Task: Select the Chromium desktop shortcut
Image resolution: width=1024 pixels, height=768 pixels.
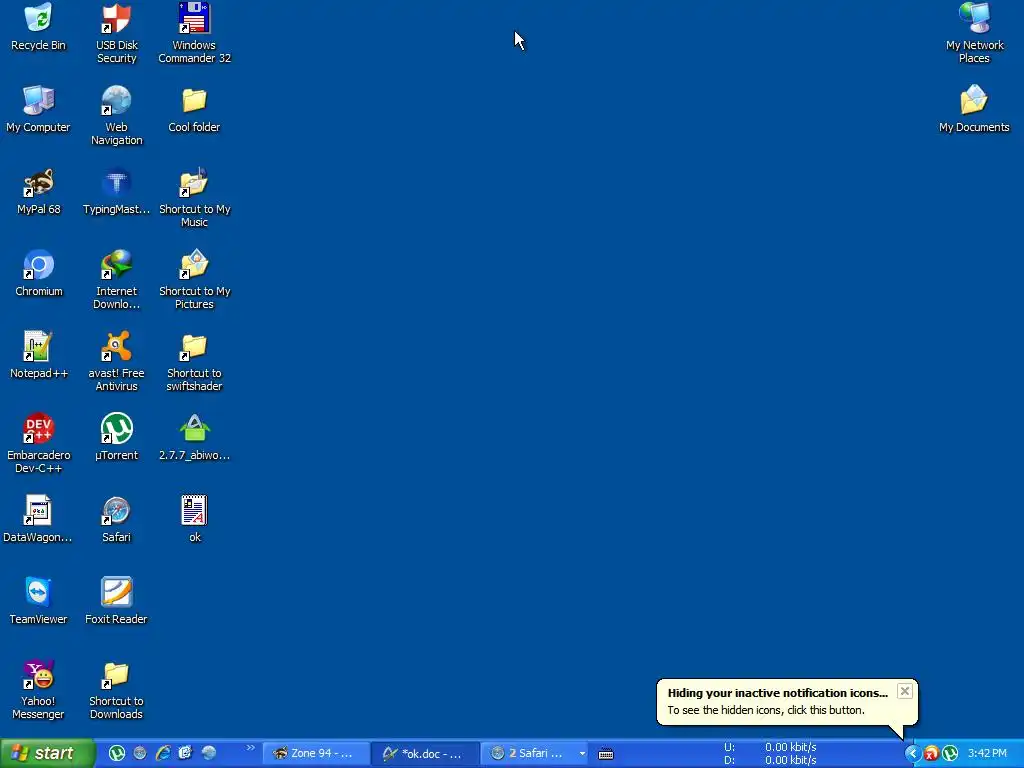Action: click(x=39, y=274)
